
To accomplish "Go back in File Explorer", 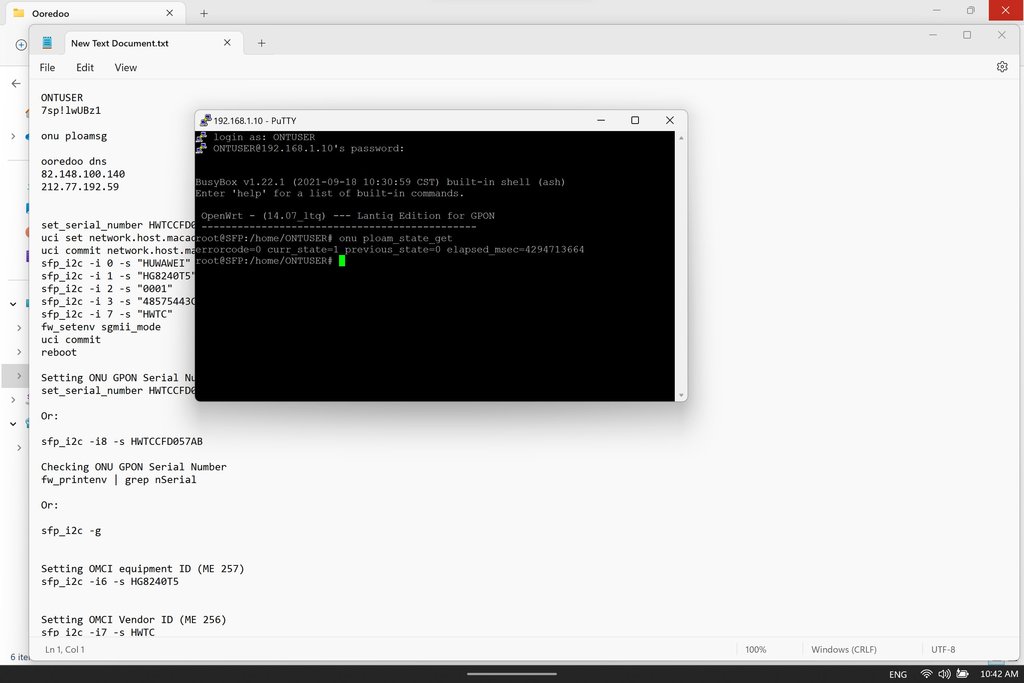I will tap(15, 84).
